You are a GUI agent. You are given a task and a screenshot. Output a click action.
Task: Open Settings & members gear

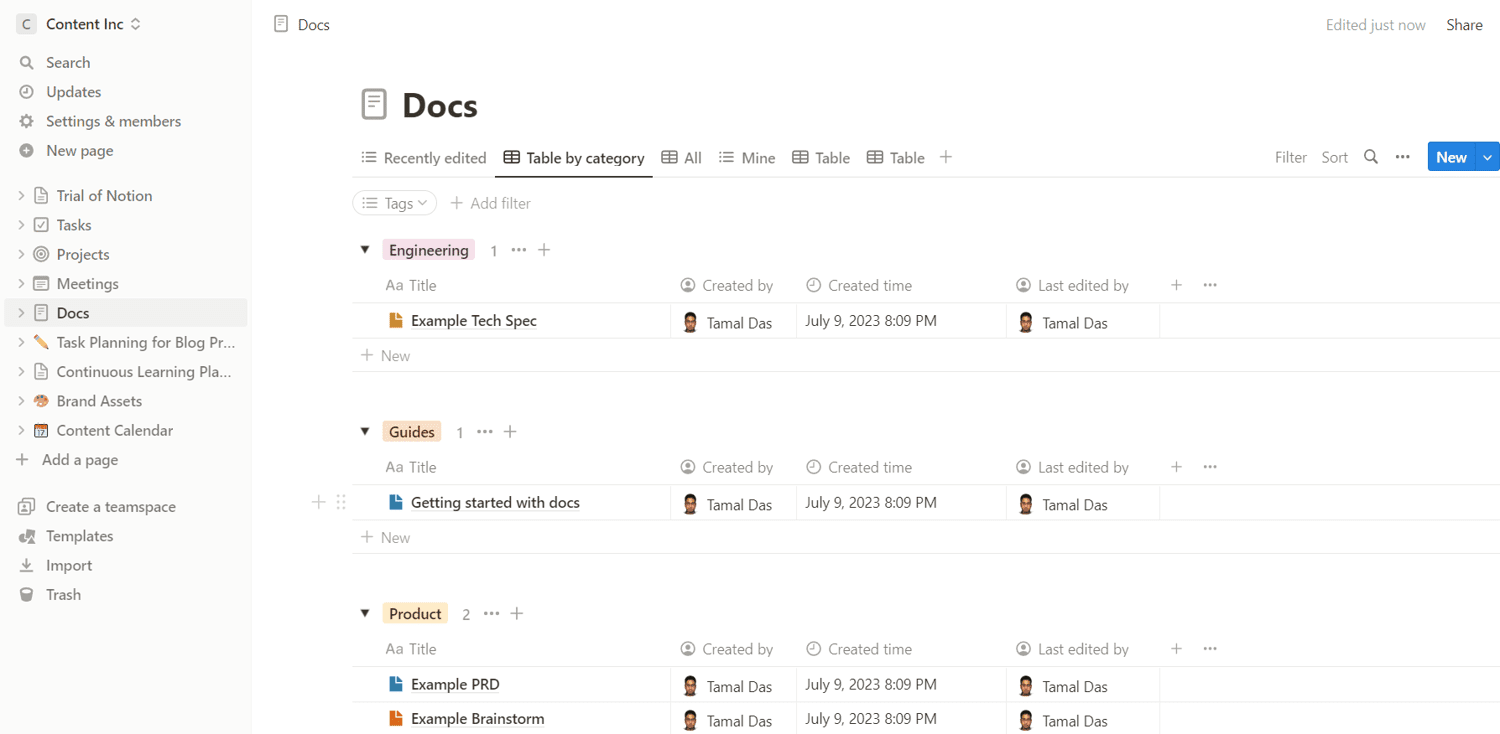[x=27, y=121]
